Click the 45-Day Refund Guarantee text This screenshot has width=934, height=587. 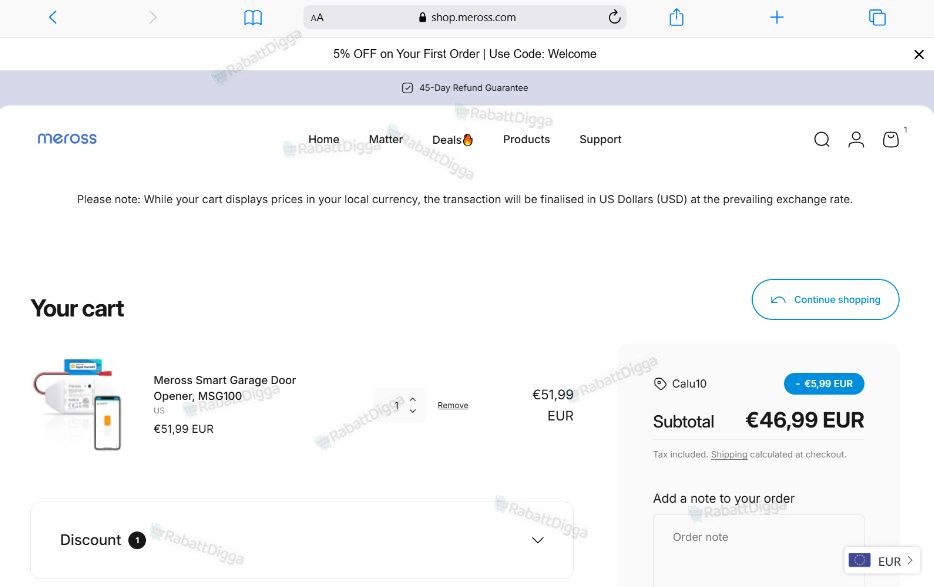[x=474, y=88]
